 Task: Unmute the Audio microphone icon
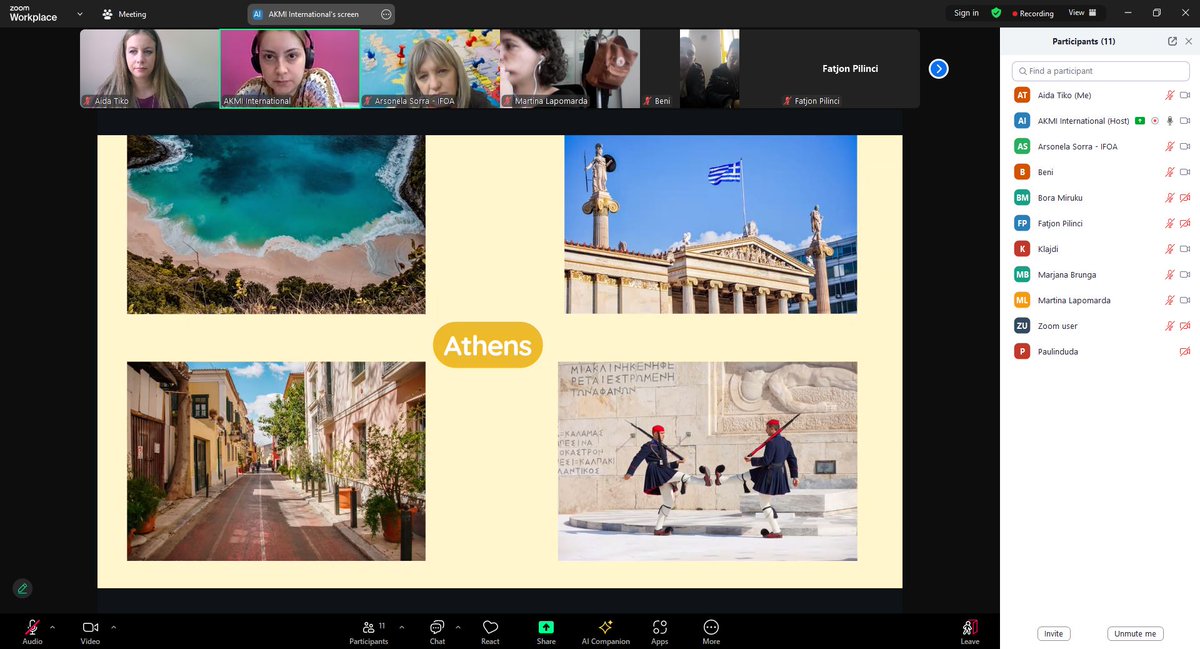pyautogui.click(x=31, y=627)
